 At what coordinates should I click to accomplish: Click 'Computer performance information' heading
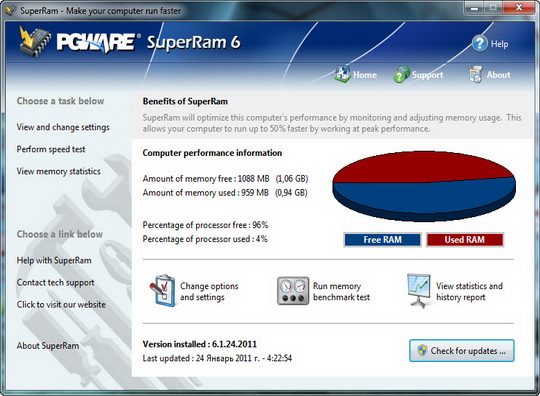pos(212,153)
